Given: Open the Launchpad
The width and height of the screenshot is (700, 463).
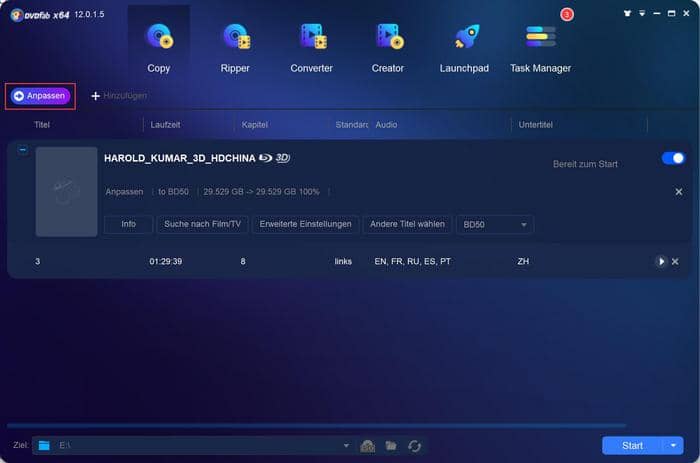Looking at the screenshot, I should (x=464, y=48).
